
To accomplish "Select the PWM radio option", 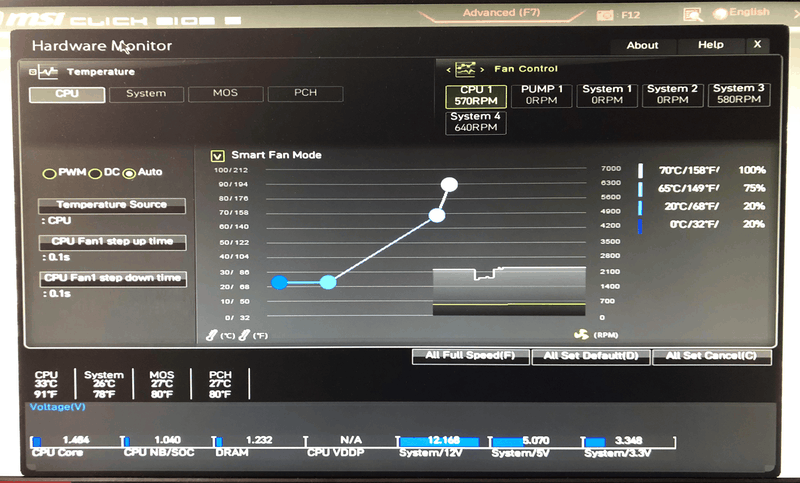I will (x=49, y=174).
